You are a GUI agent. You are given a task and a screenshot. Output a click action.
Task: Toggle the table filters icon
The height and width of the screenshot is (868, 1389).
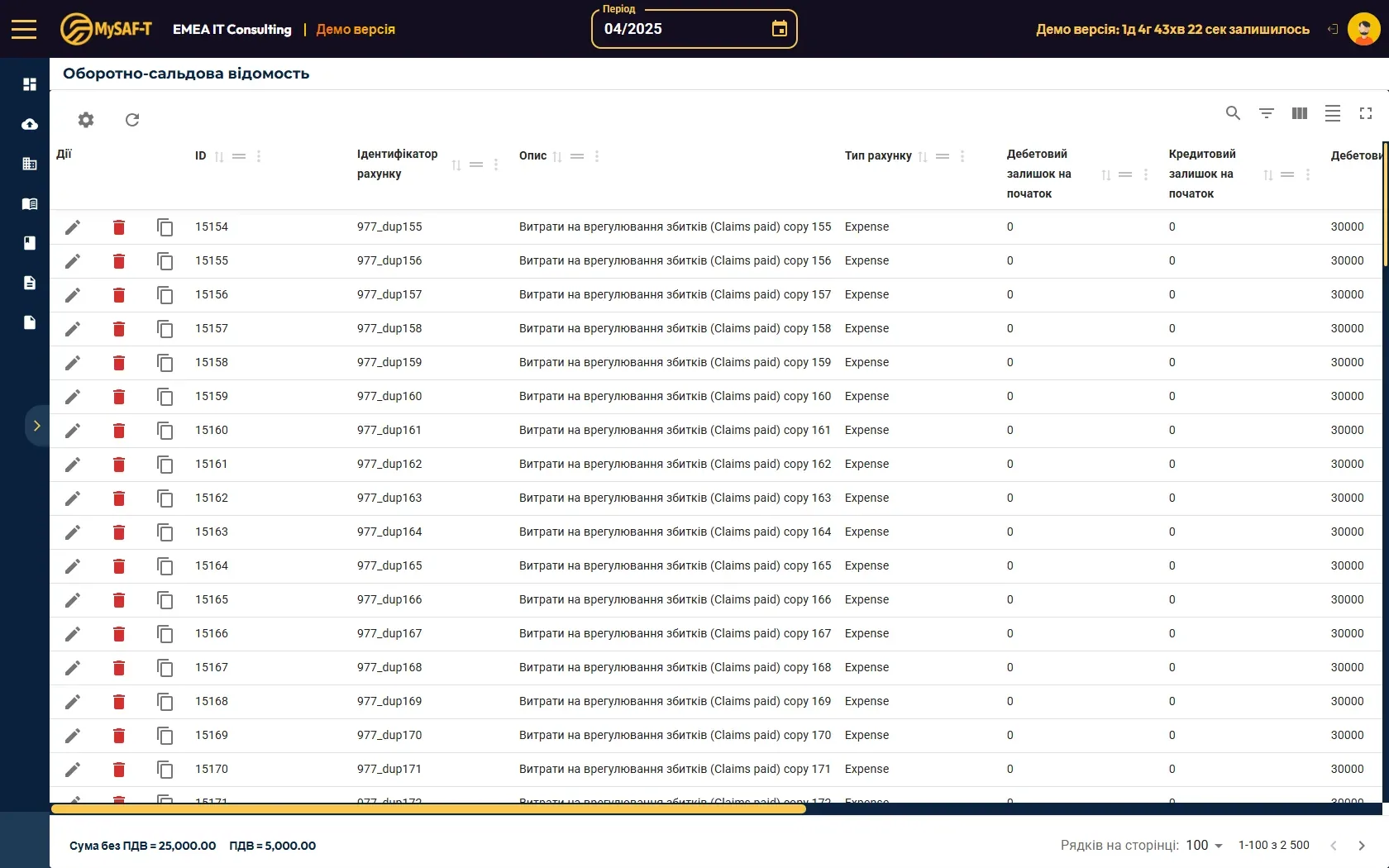[x=1266, y=113]
